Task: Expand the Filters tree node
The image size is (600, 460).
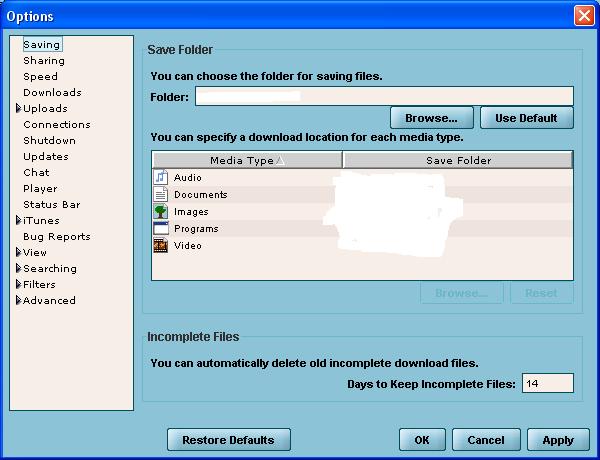Action: pyautogui.click(x=18, y=284)
